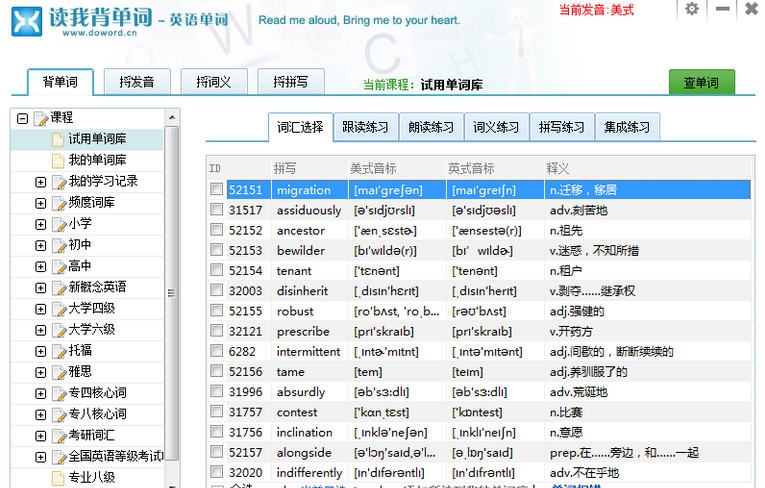Image resolution: width=765 pixels, height=488 pixels.
Task: Expand the 我的学习记录 node
Action: tap(41, 182)
